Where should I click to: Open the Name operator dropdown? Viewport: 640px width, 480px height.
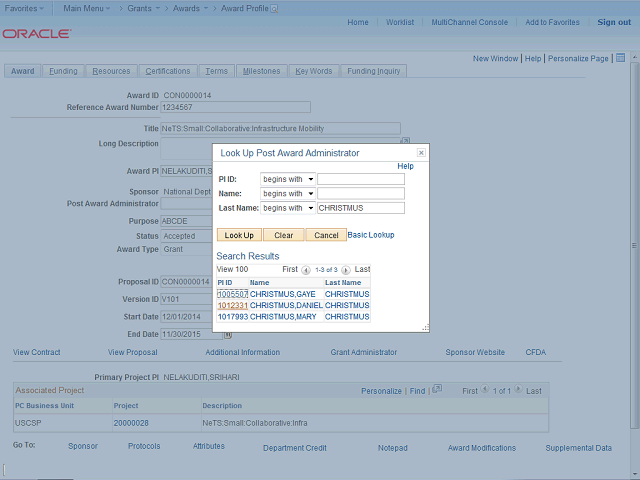(x=288, y=193)
